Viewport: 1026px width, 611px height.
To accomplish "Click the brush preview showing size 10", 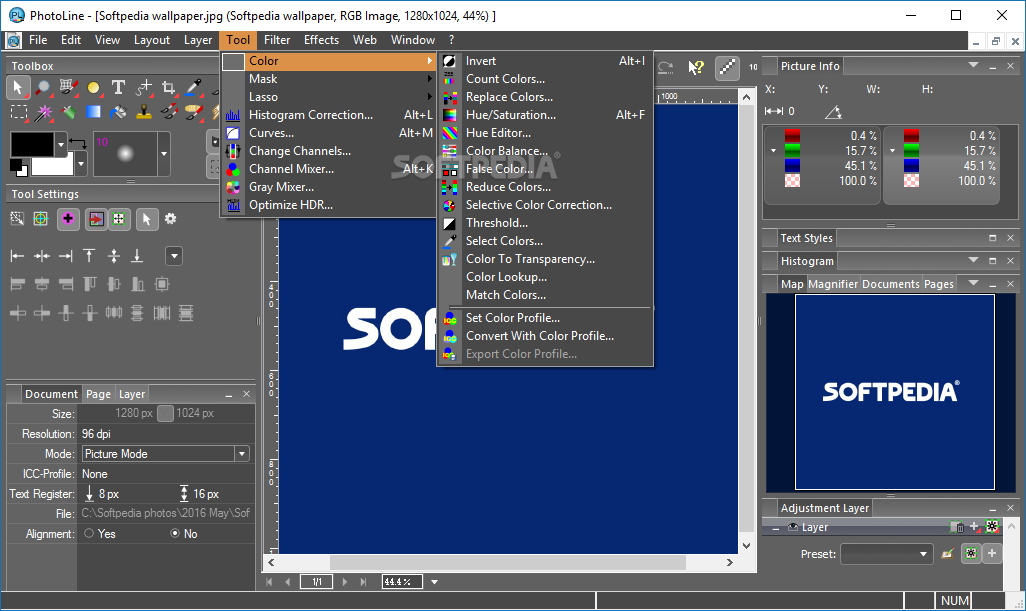I will (125, 154).
